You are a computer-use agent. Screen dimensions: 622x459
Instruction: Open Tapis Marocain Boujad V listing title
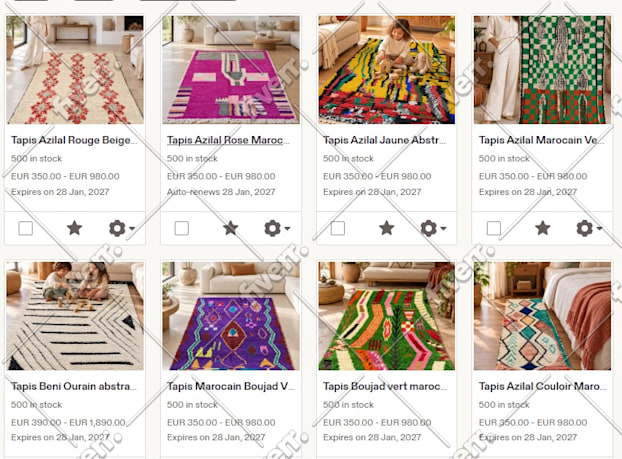click(230, 386)
